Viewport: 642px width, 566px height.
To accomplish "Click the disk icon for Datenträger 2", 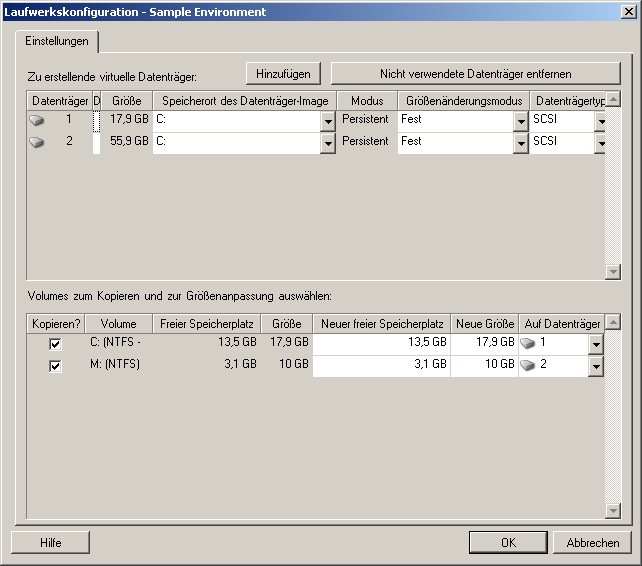I will tap(38, 142).
